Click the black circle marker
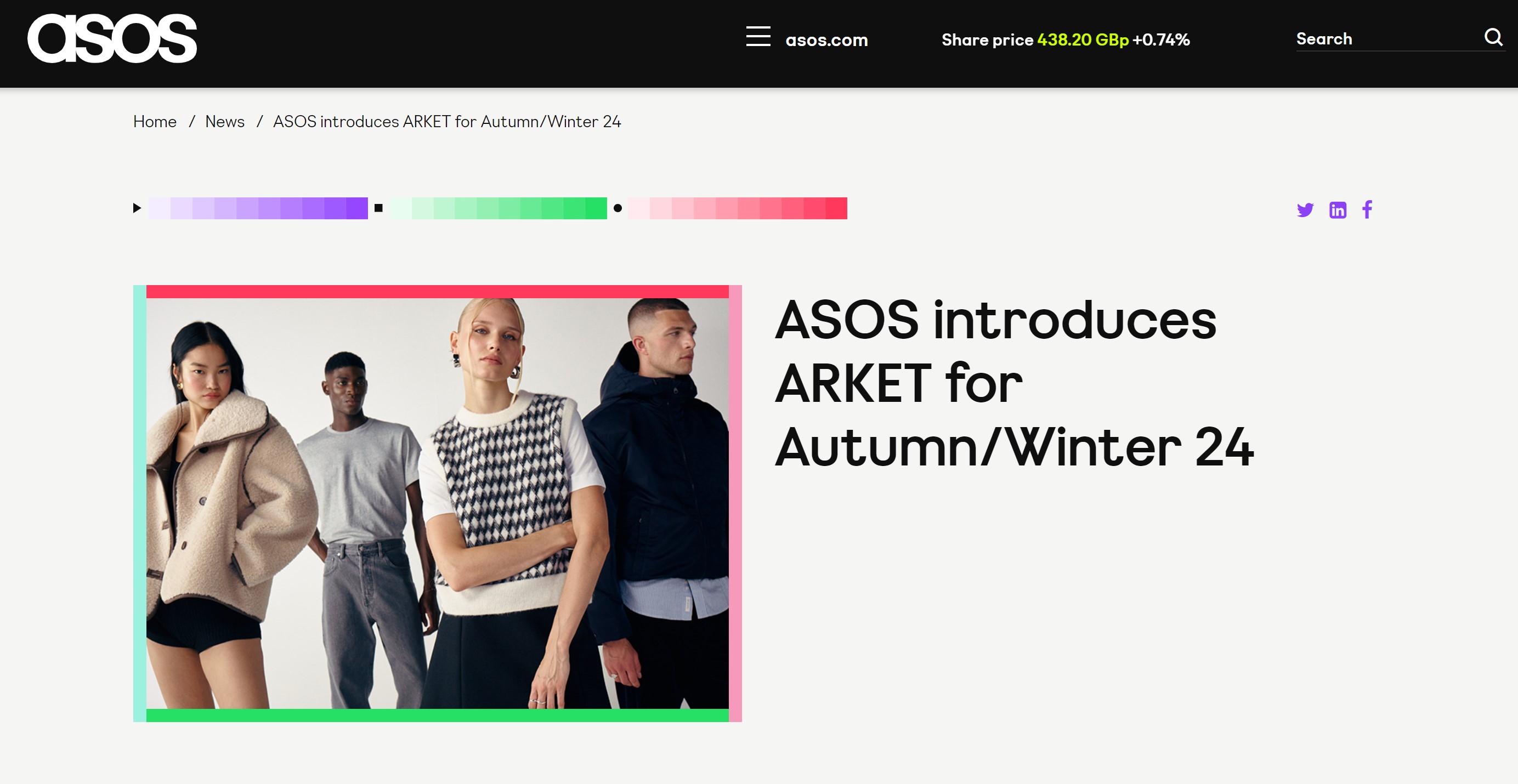Image resolution: width=1518 pixels, height=784 pixels. [618, 208]
